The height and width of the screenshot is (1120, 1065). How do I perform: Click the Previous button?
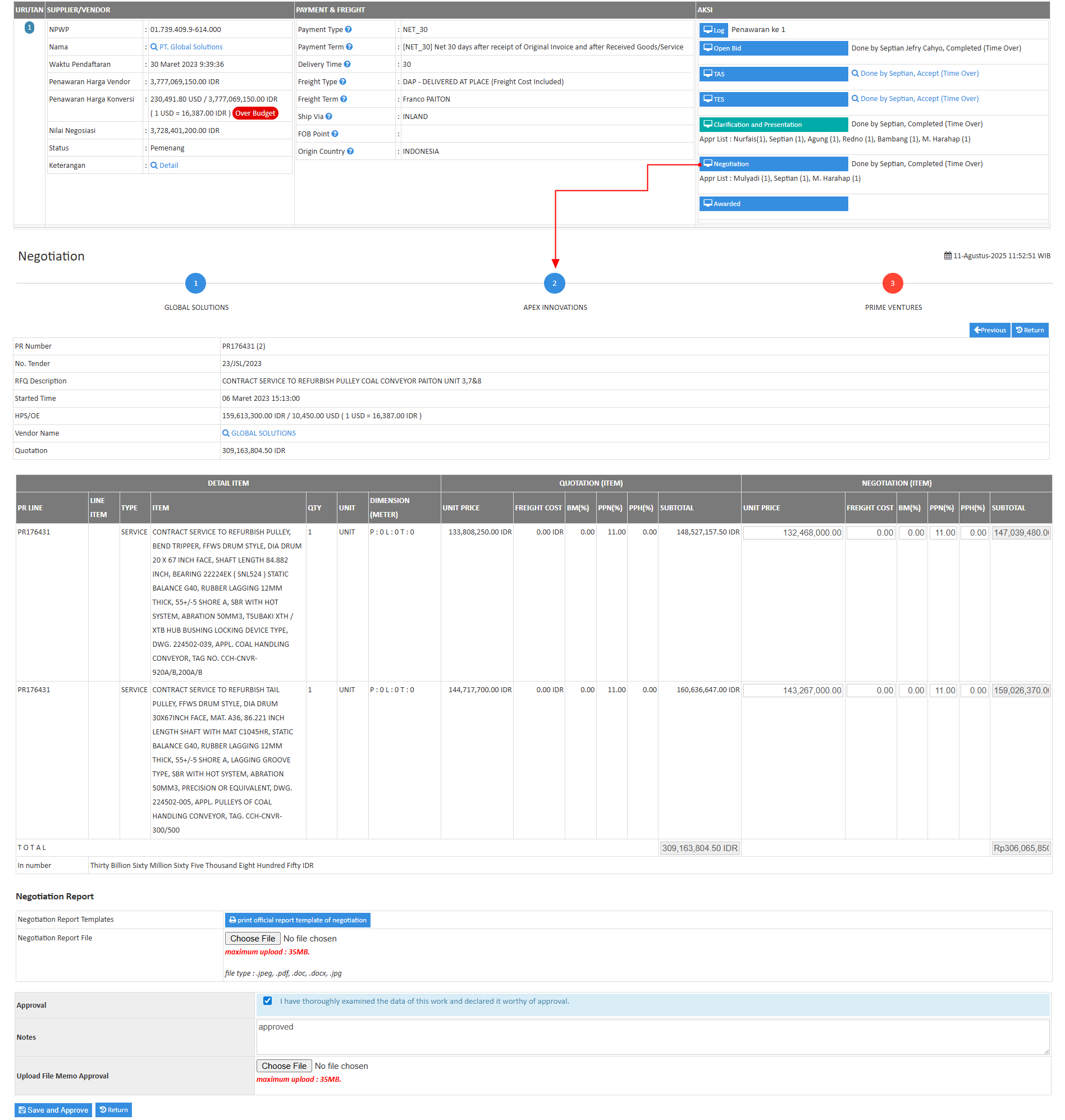(x=990, y=330)
